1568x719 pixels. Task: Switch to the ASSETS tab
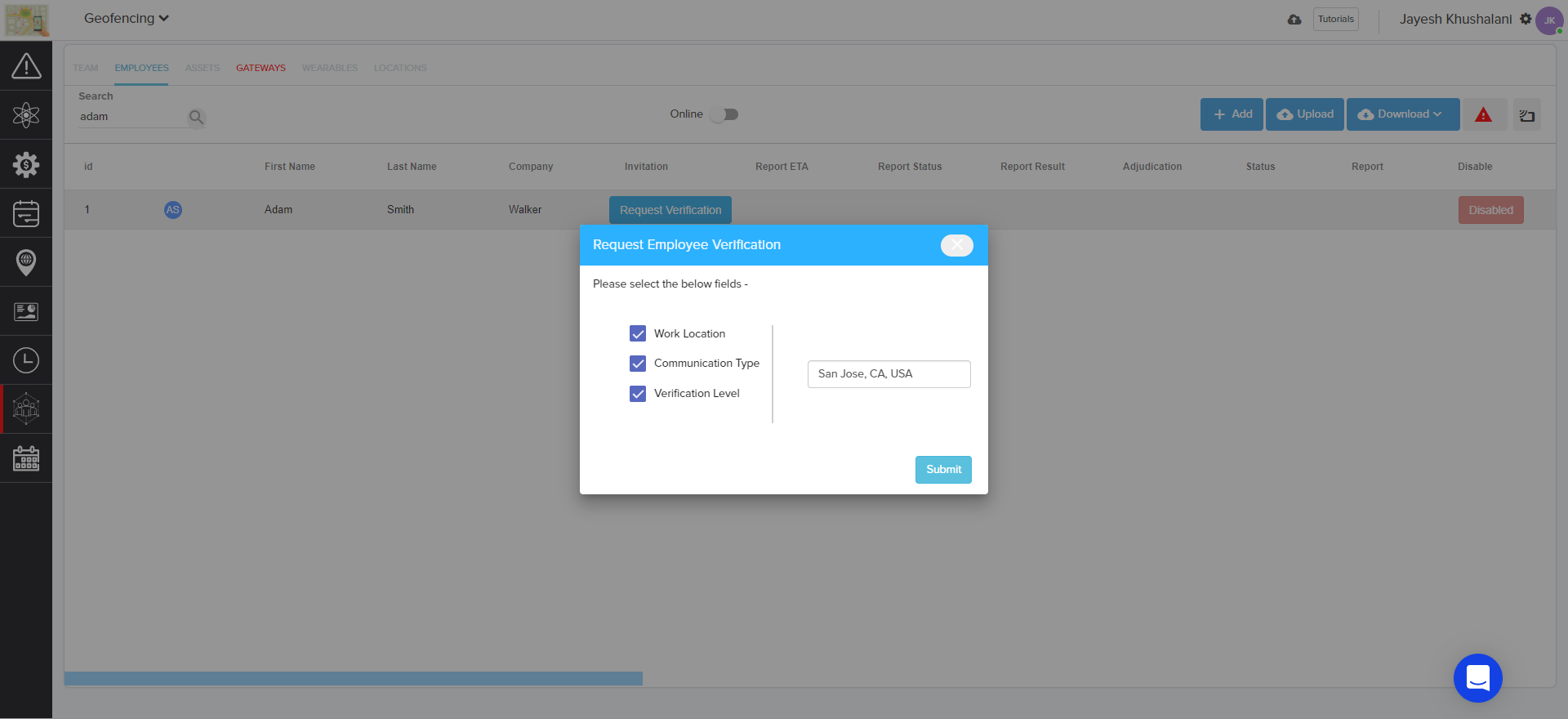tap(203, 68)
